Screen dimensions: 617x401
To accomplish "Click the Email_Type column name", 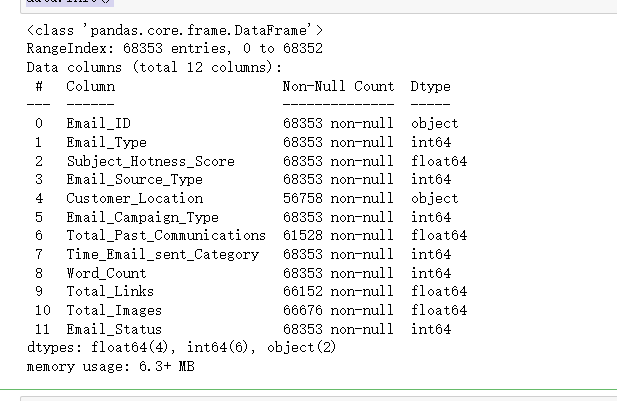I will (106, 143).
